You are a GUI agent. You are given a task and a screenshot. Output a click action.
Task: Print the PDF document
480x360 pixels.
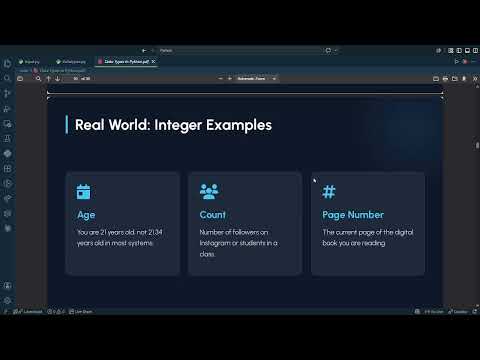pyautogui.click(x=445, y=79)
